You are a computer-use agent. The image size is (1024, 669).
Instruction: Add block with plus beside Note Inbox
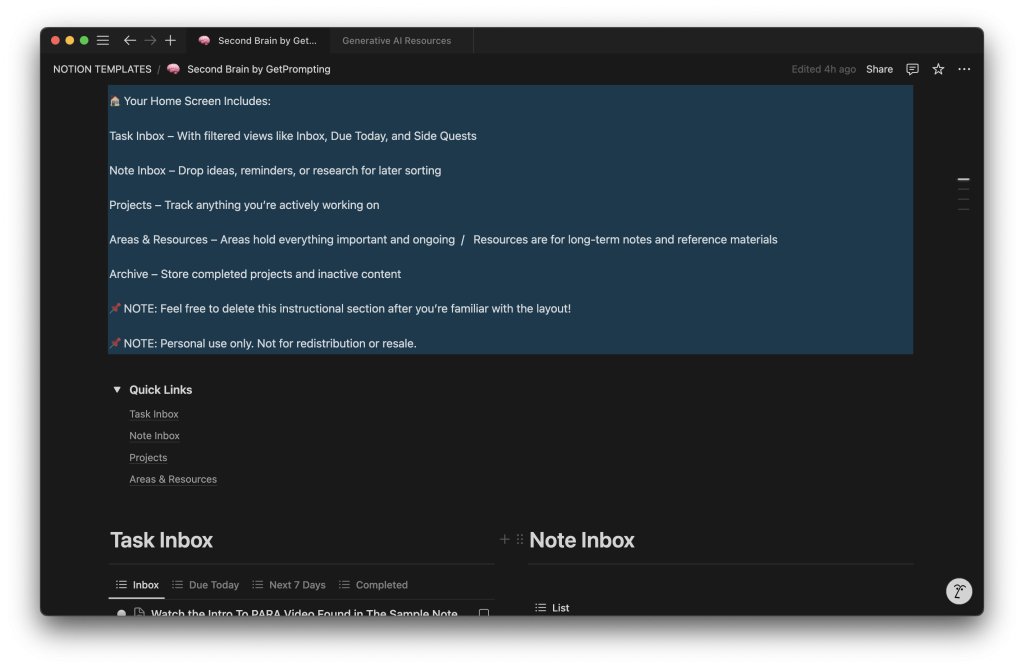(x=504, y=540)
